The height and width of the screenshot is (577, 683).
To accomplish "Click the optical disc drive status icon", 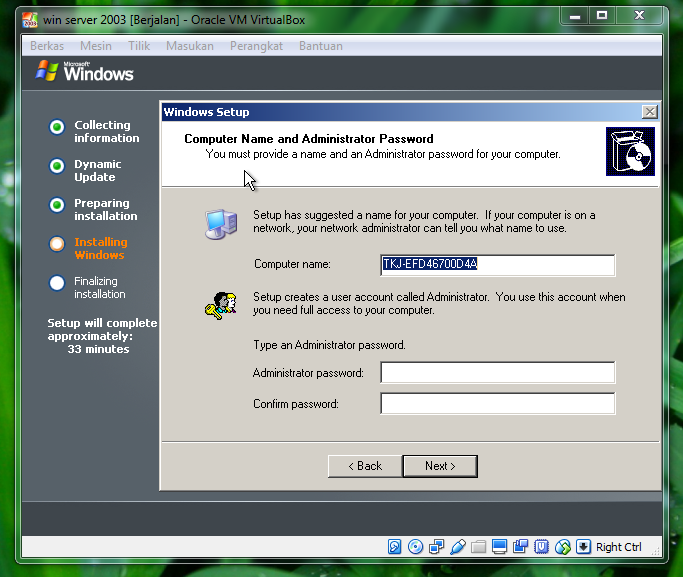I will (x=415, y=547).
